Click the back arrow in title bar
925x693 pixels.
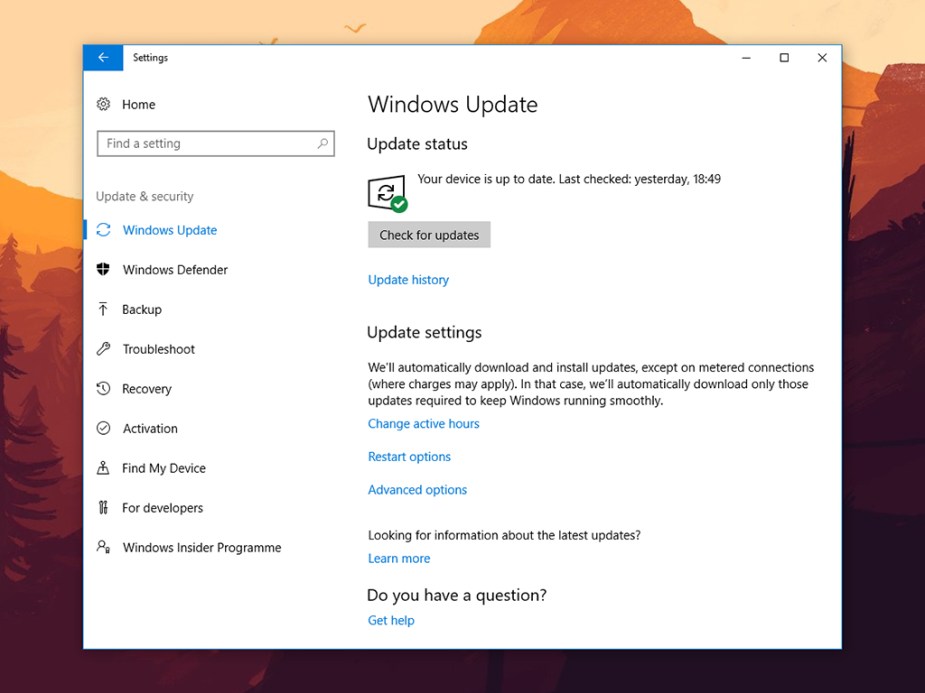coord(103,58)
